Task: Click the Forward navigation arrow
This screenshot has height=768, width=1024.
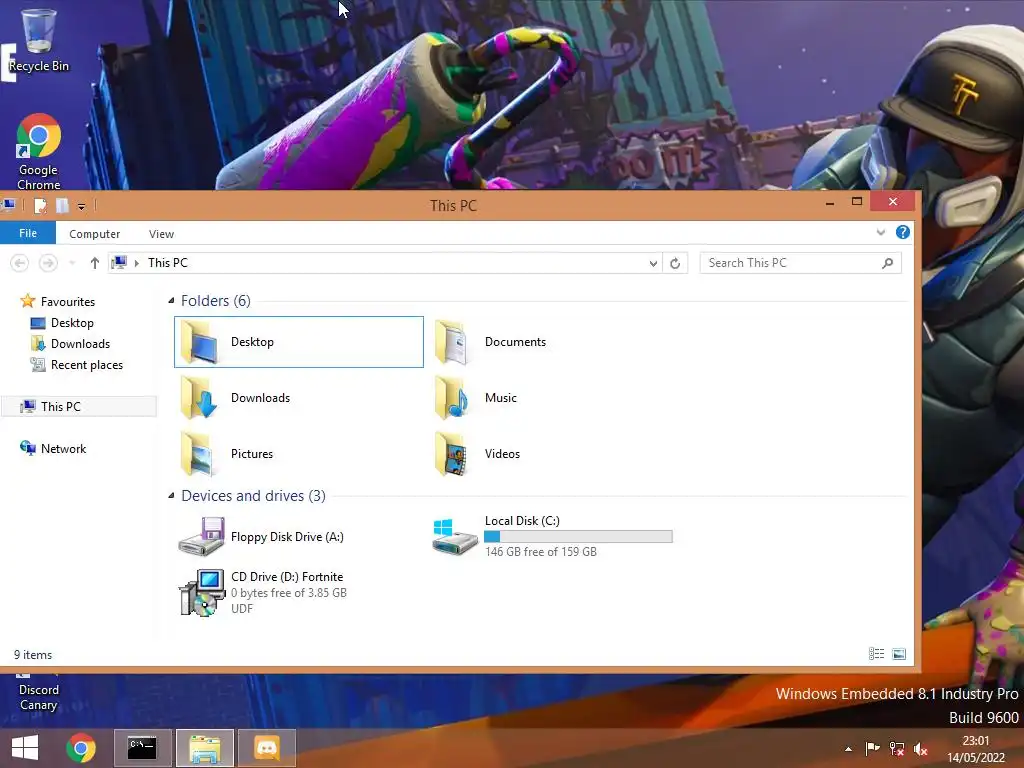Action: [x=48, y=263]
